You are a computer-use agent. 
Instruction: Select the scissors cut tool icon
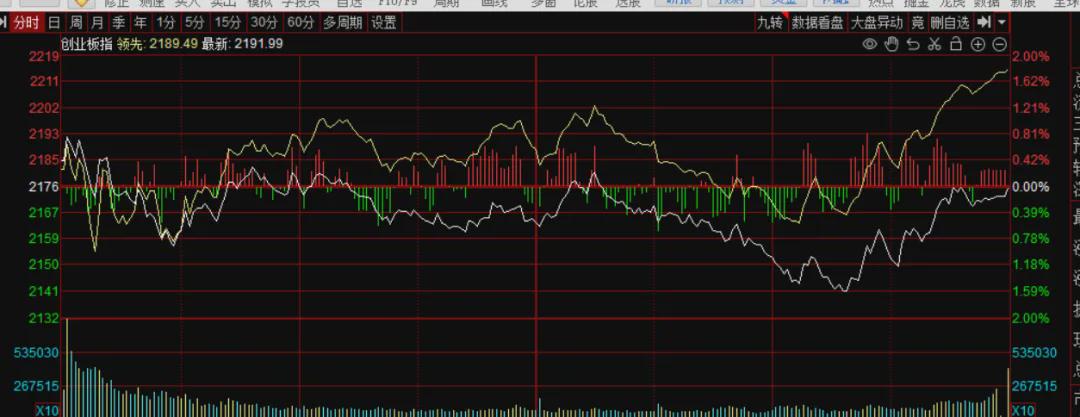934,44
